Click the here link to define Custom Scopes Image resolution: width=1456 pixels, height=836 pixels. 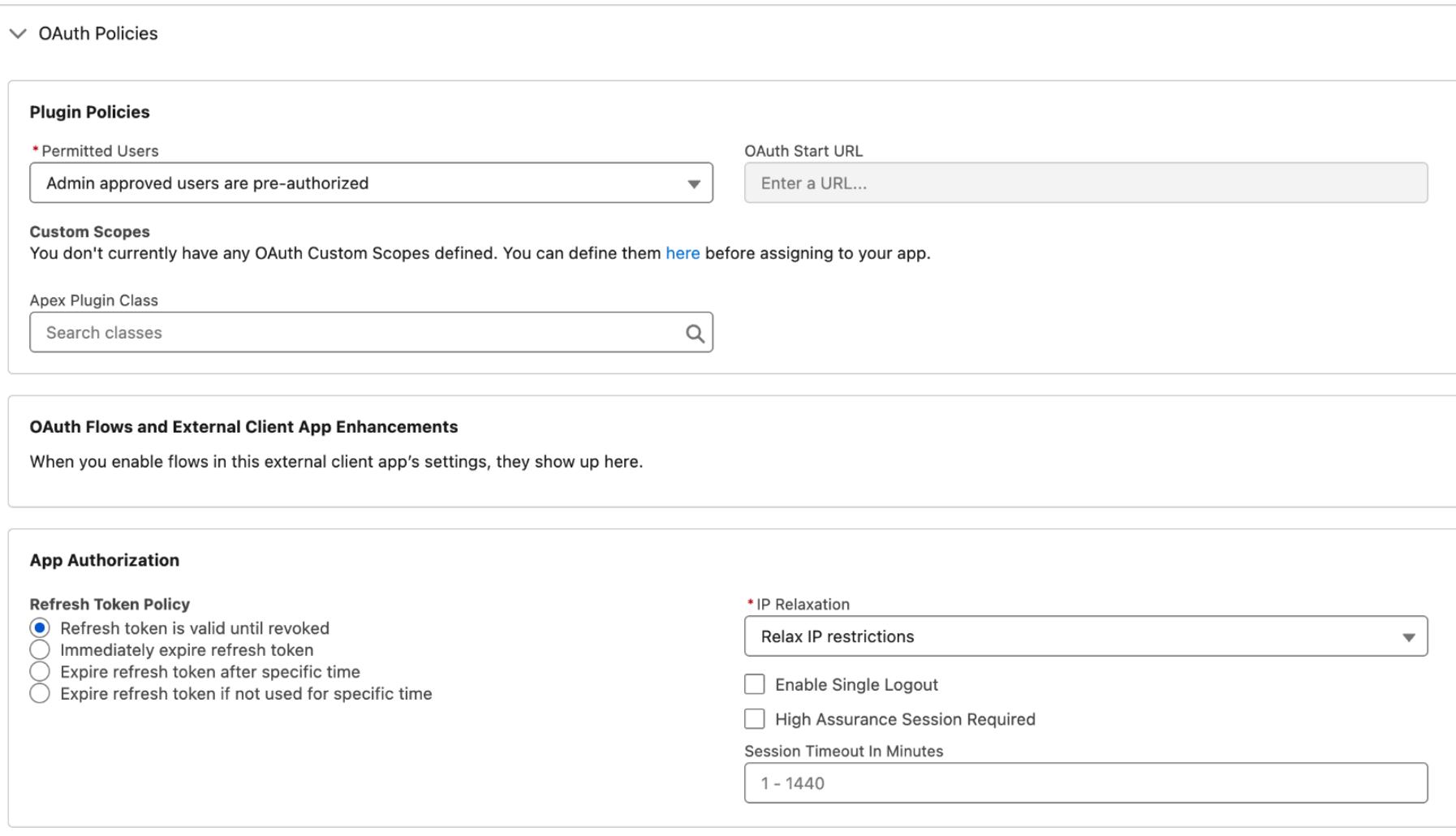coord(682,252)
